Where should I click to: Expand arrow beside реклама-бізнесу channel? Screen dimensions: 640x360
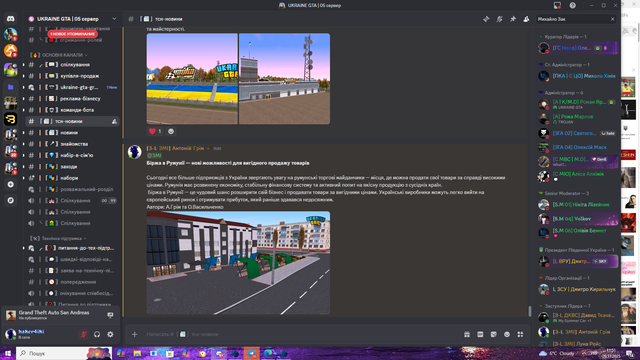[24, 99]
